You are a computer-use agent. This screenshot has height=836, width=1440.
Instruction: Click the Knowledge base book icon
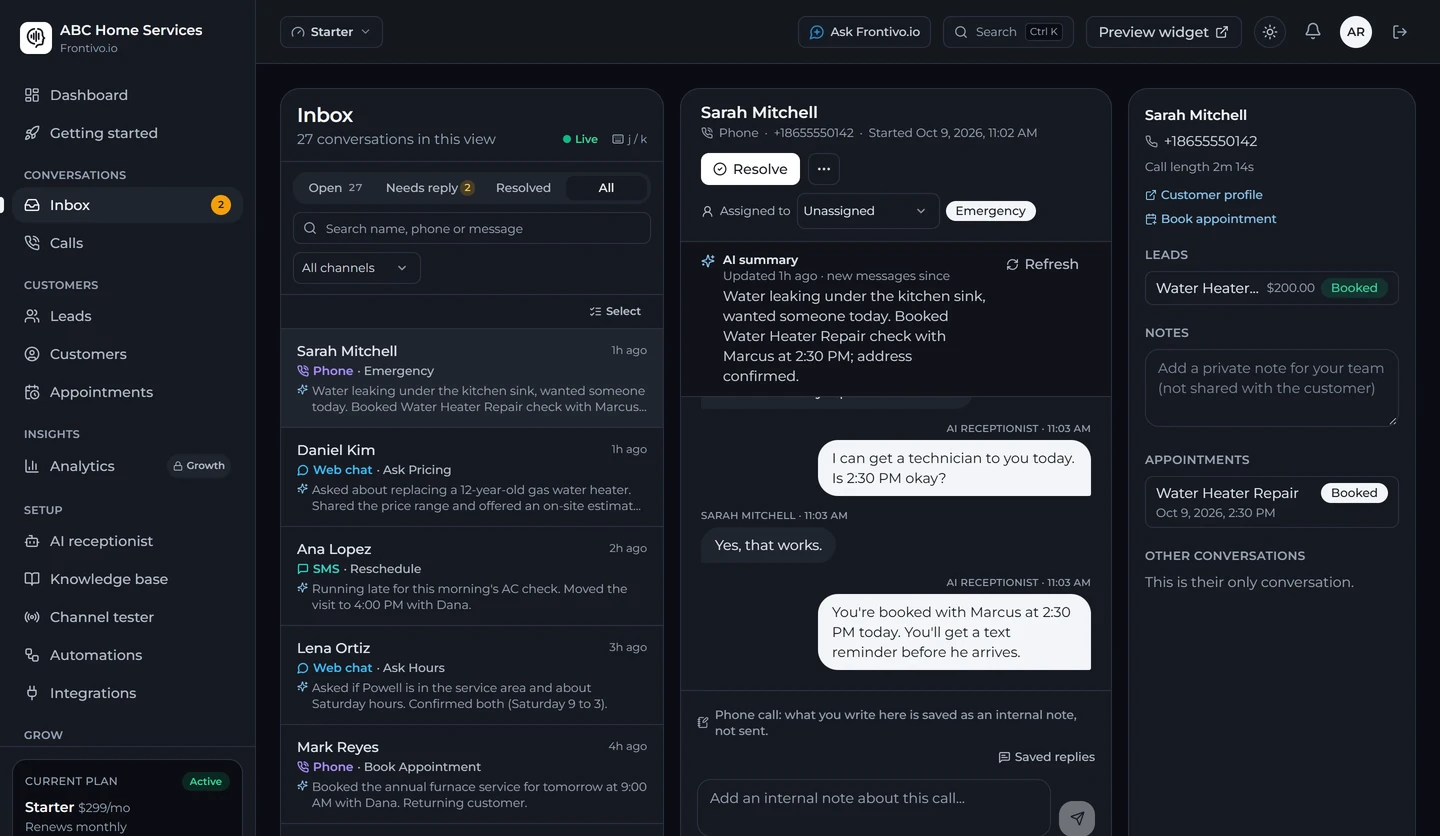pyautogui.click(x=32, y=579)
